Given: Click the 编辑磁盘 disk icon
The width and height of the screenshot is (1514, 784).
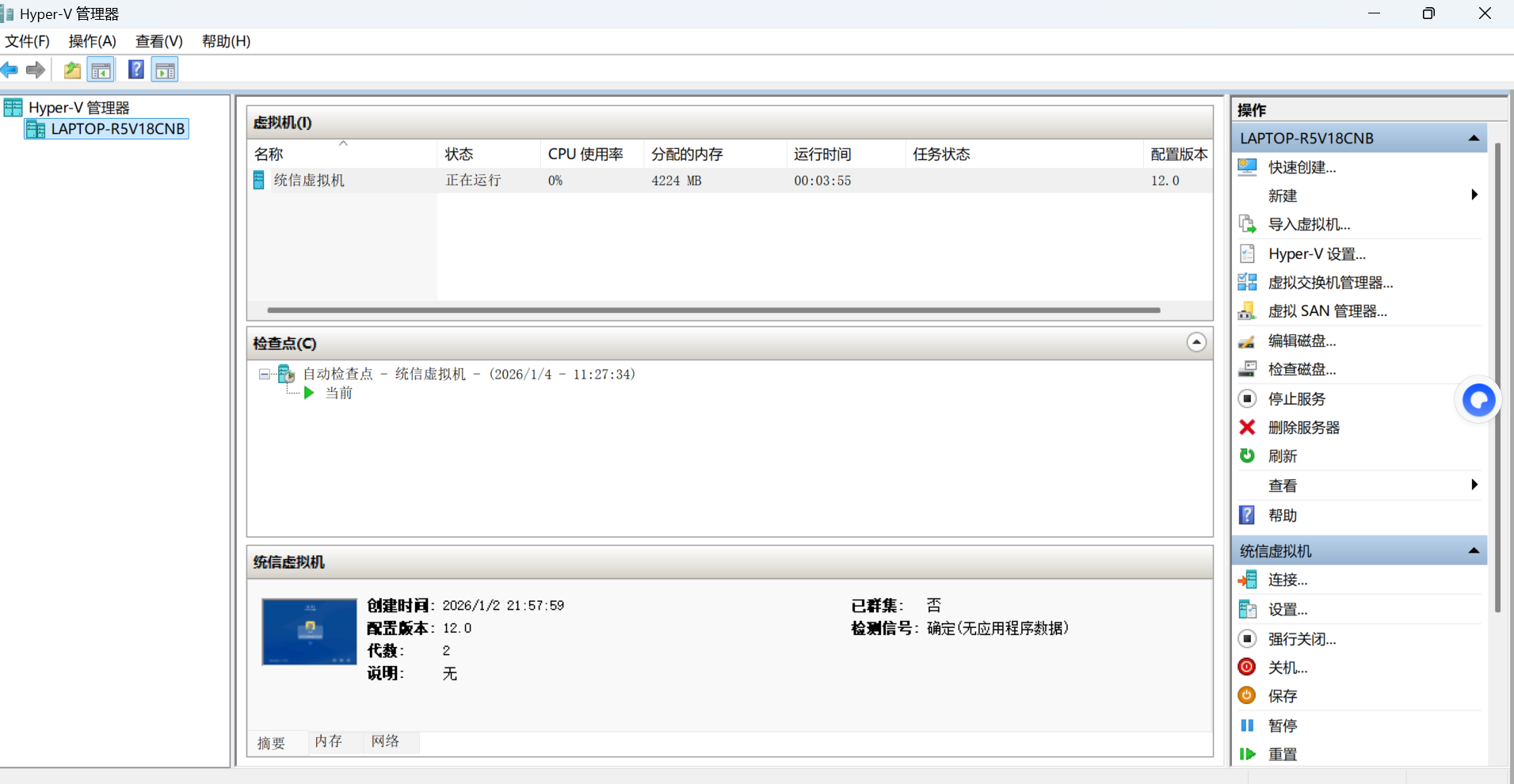Looking at the screenshot, I should (1247, 341).
